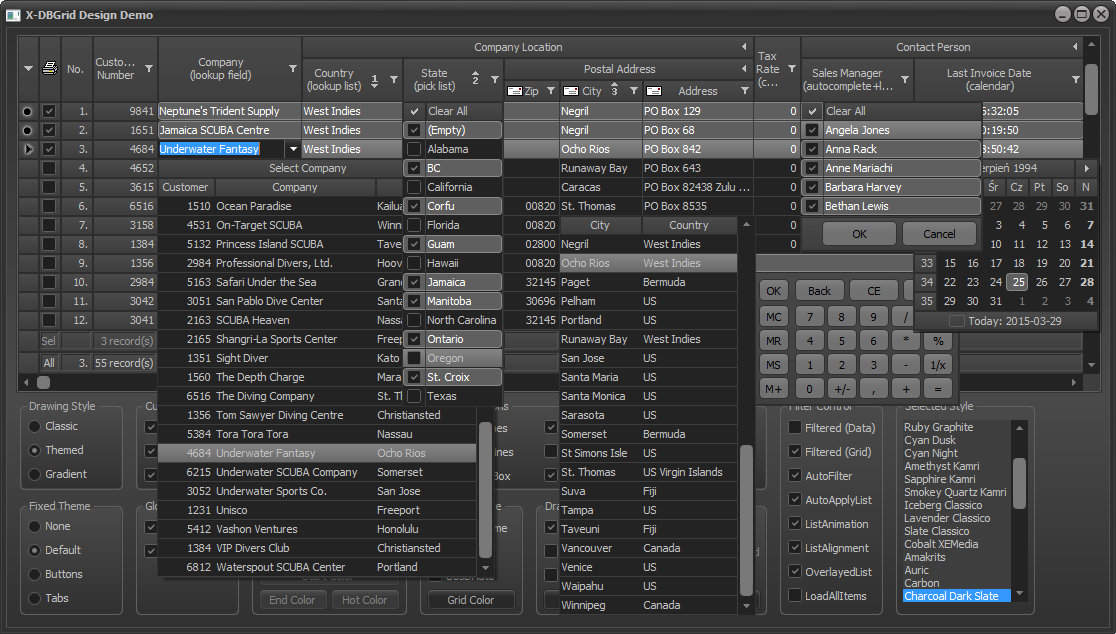Viewport: 1116px width, 634px height.
Task: Choose Tora Tora Tora in company lookup
Action: 252,434
